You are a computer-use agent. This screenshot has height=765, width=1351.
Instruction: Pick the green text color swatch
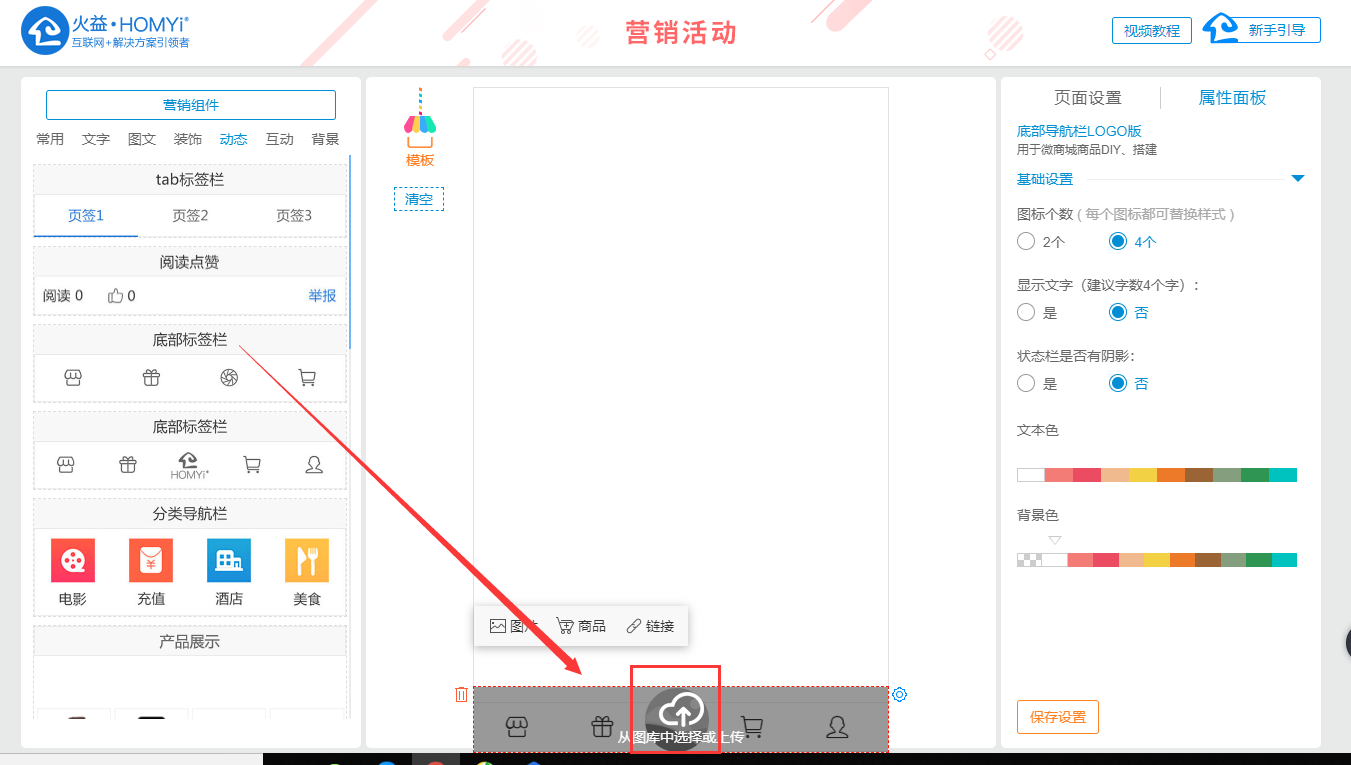[1254, 475]
